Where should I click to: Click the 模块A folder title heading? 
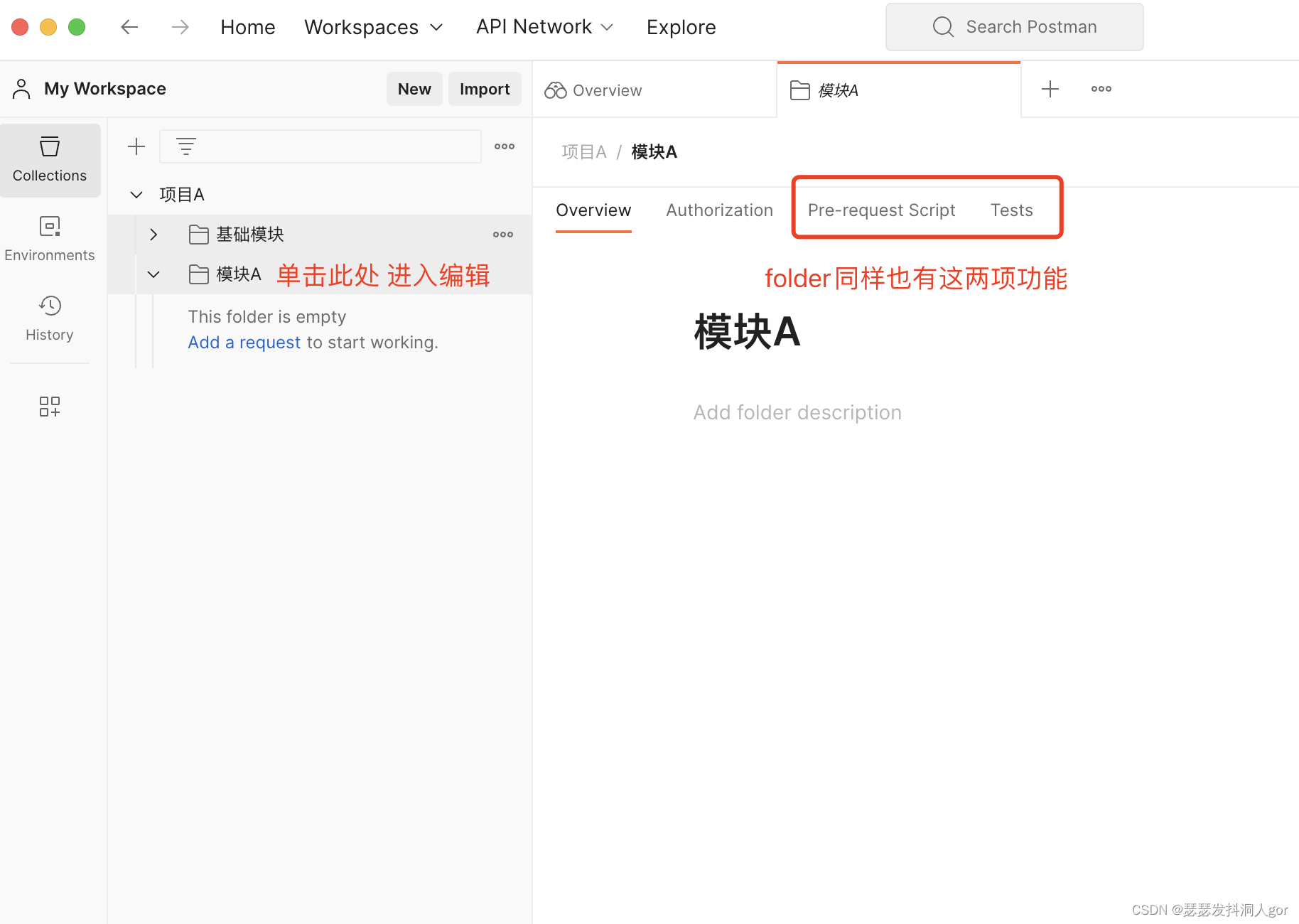748,332
